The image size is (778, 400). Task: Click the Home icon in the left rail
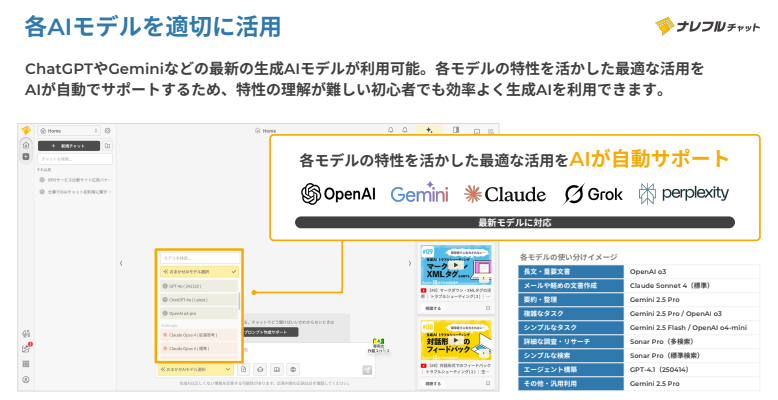click(26, 145)
